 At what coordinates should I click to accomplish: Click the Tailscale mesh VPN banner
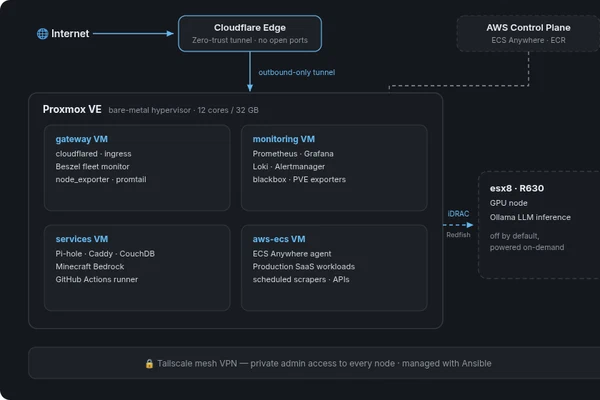click(x=314, y=363)
